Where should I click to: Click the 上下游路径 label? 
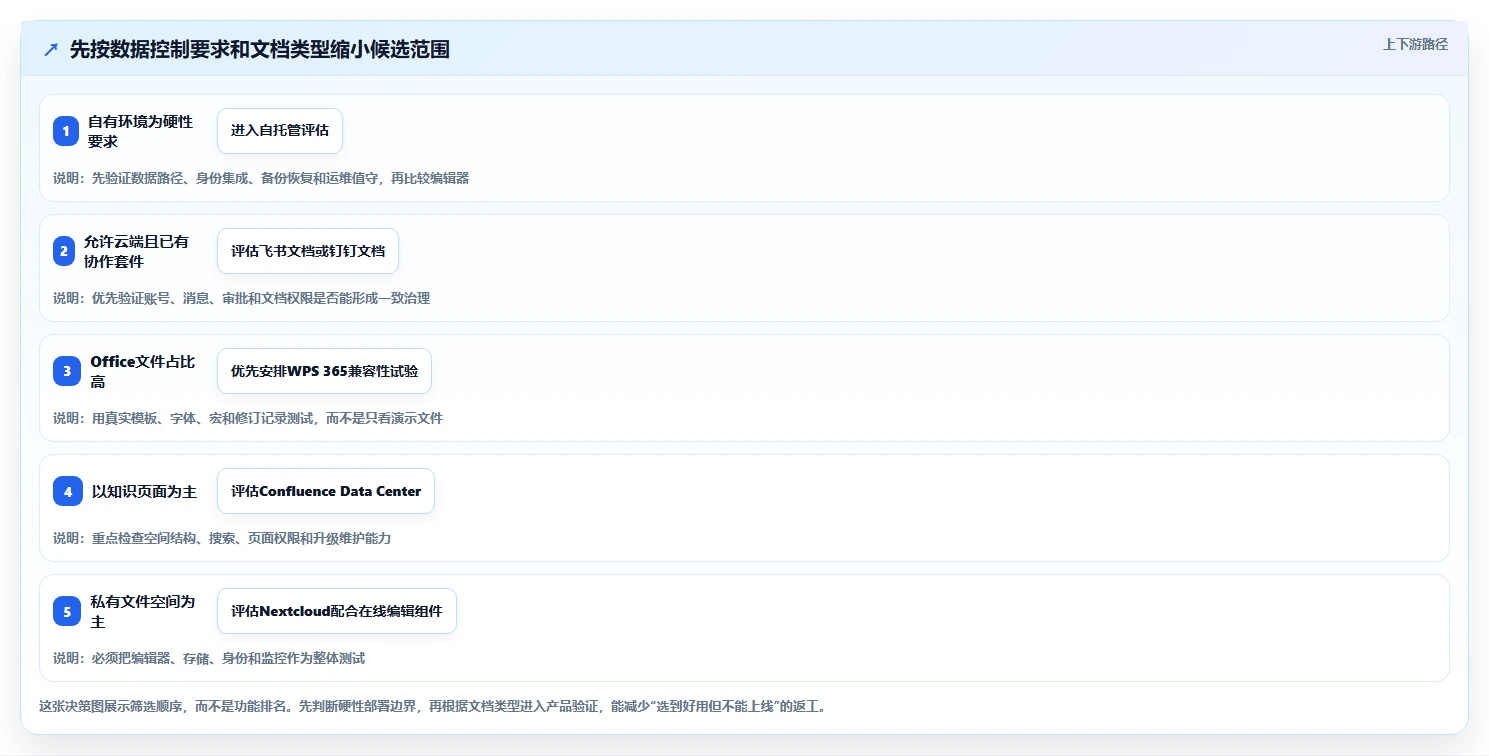coord(1415,44)
